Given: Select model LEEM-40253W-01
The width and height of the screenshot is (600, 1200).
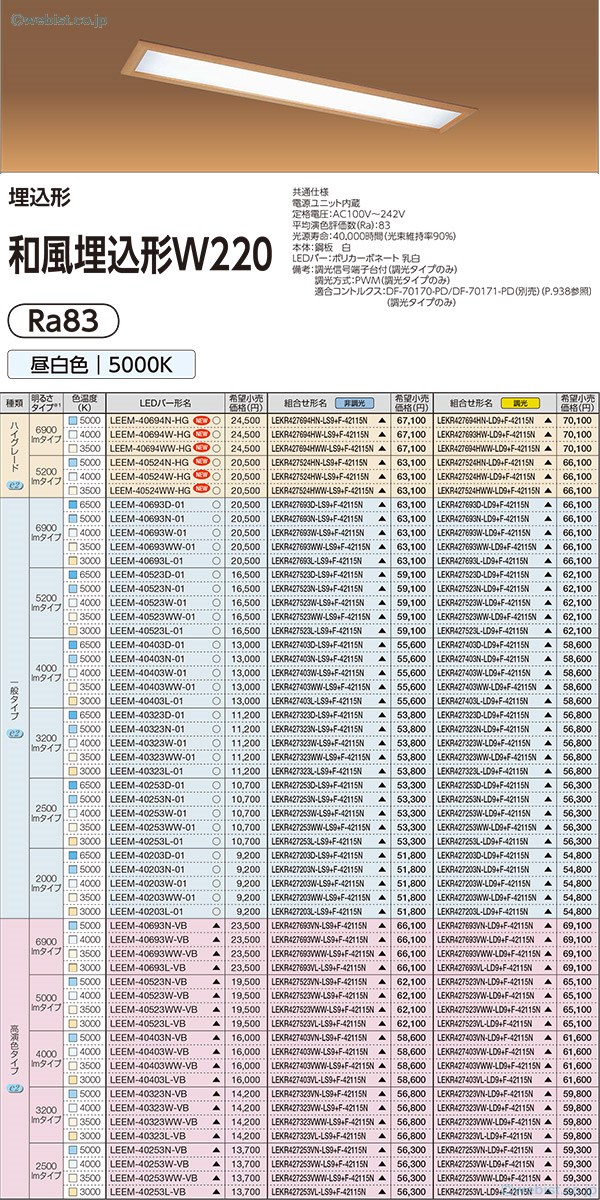Looking at the screenshot, I should coord(146,814).
